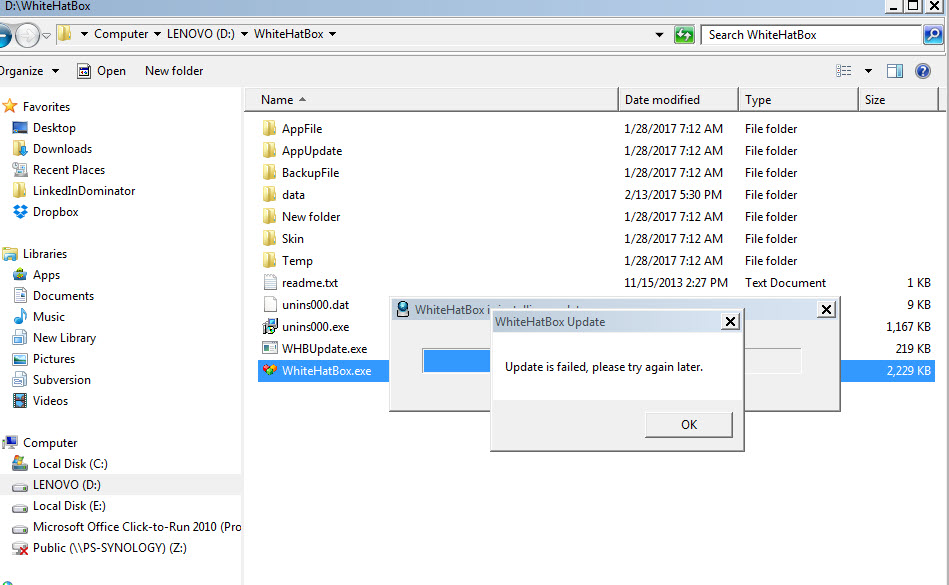The image size is (949, 585).
Task: Click the search magnifier icon
Action: pos(933,34)
